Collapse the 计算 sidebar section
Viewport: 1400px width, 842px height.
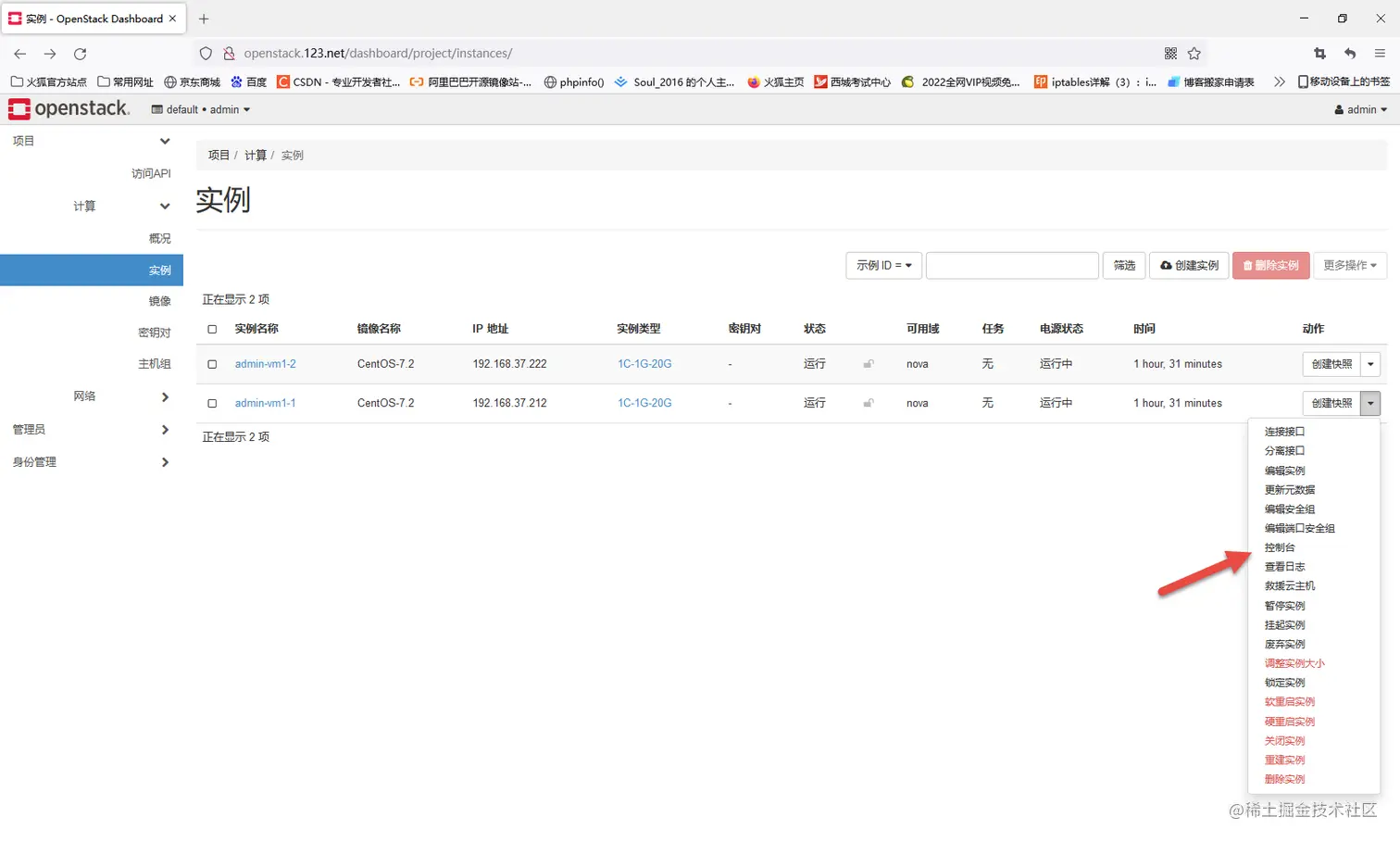click(x=165, y=206)
